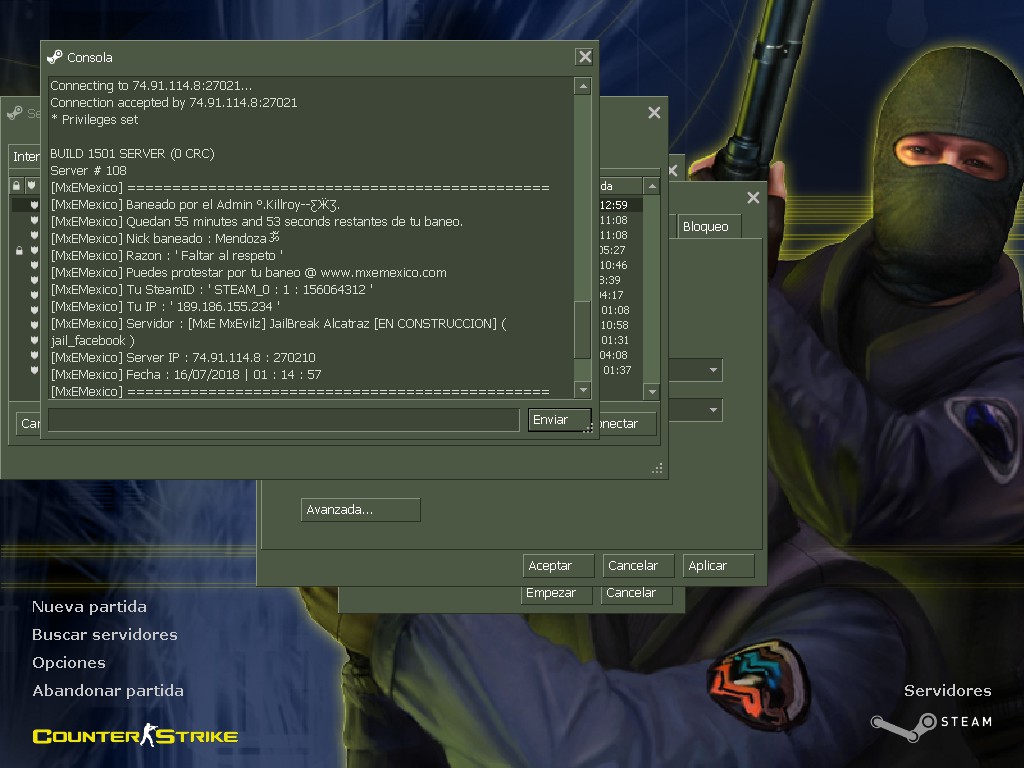Click the lock icon in the server list row
The width and height of the screenshot is (1024, 768).
pyautogui.click(x=19, y=250)
